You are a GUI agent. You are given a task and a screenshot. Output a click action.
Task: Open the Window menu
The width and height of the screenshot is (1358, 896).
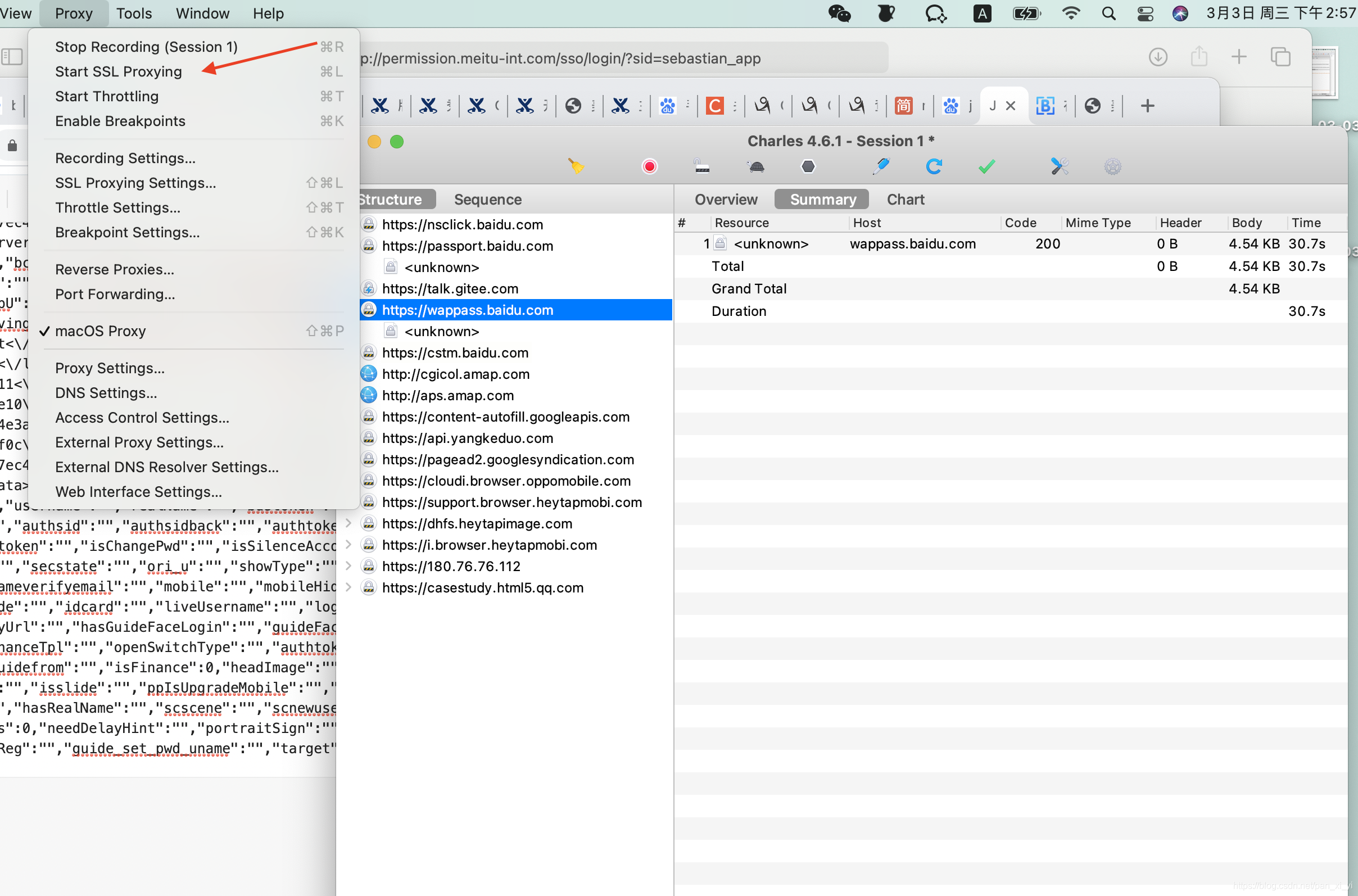click(202, 13)
